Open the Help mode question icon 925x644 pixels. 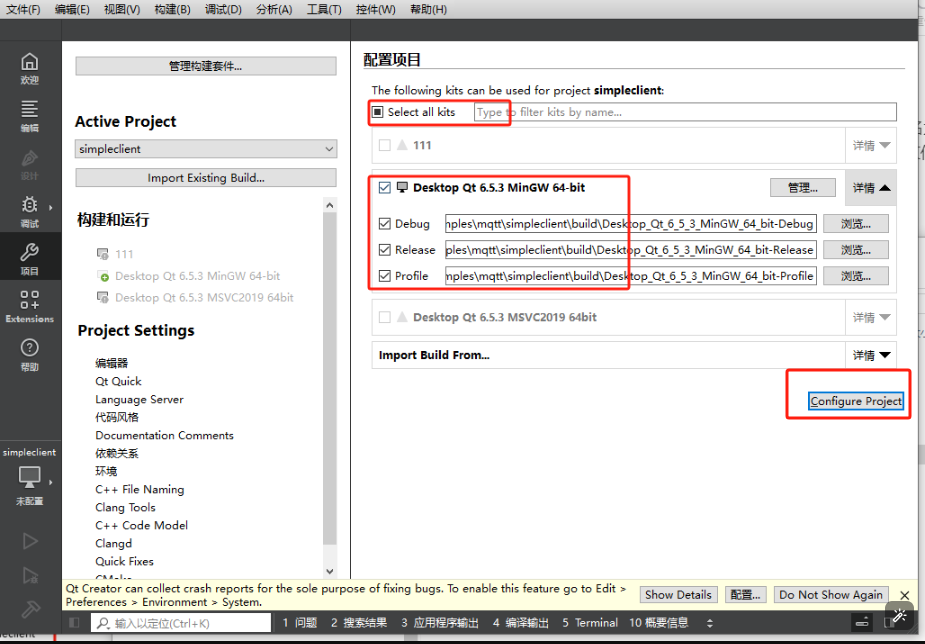click(x=29, y=348)
